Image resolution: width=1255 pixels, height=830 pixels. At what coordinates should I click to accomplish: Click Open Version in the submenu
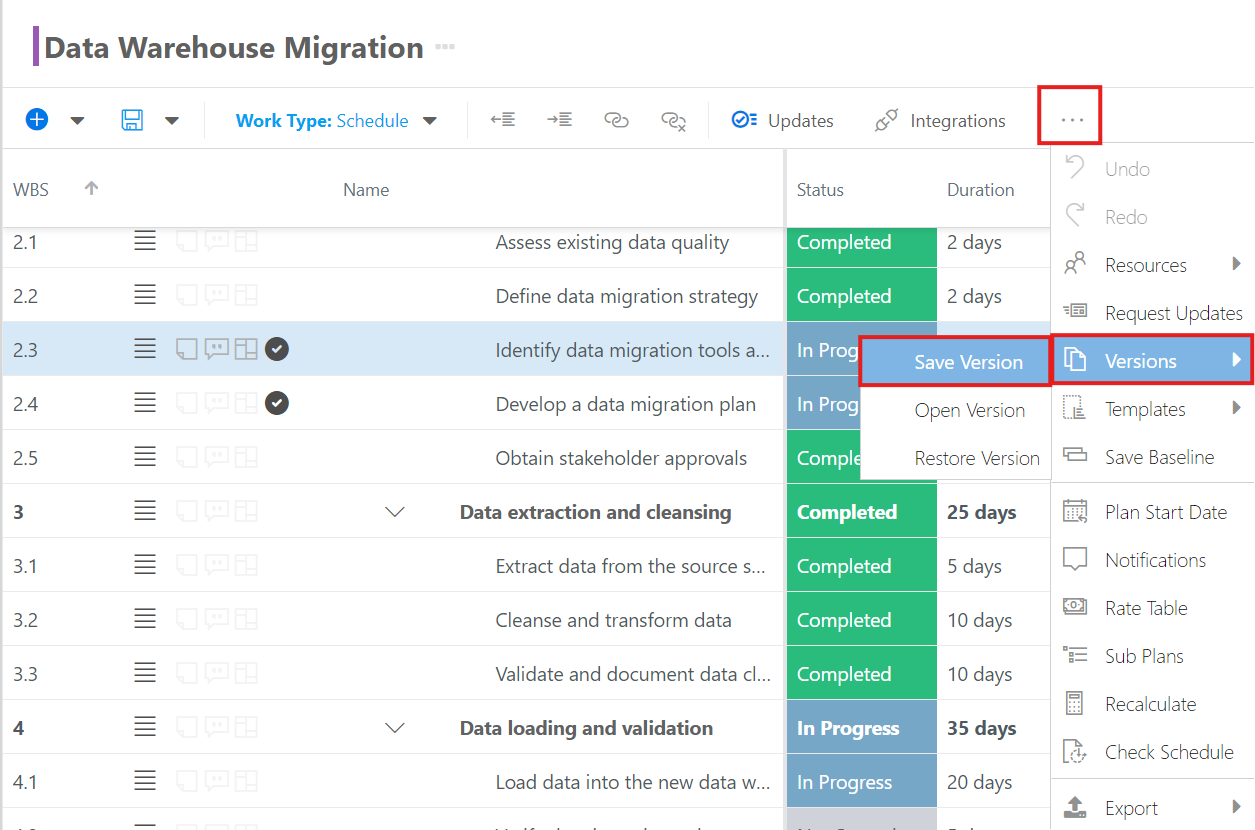click(x=955, y=410)
